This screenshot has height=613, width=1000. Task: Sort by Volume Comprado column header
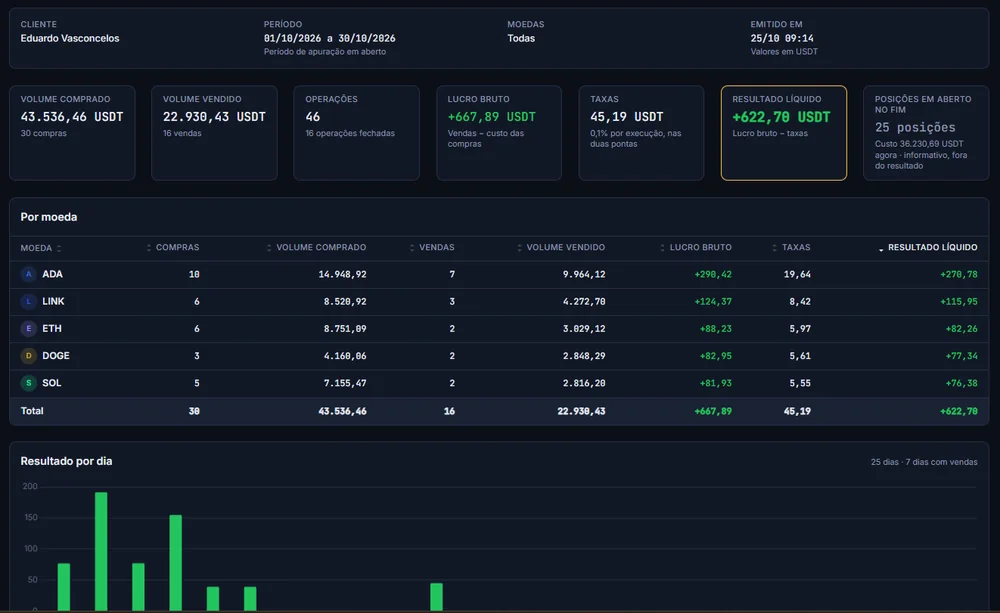coord(316,247)
